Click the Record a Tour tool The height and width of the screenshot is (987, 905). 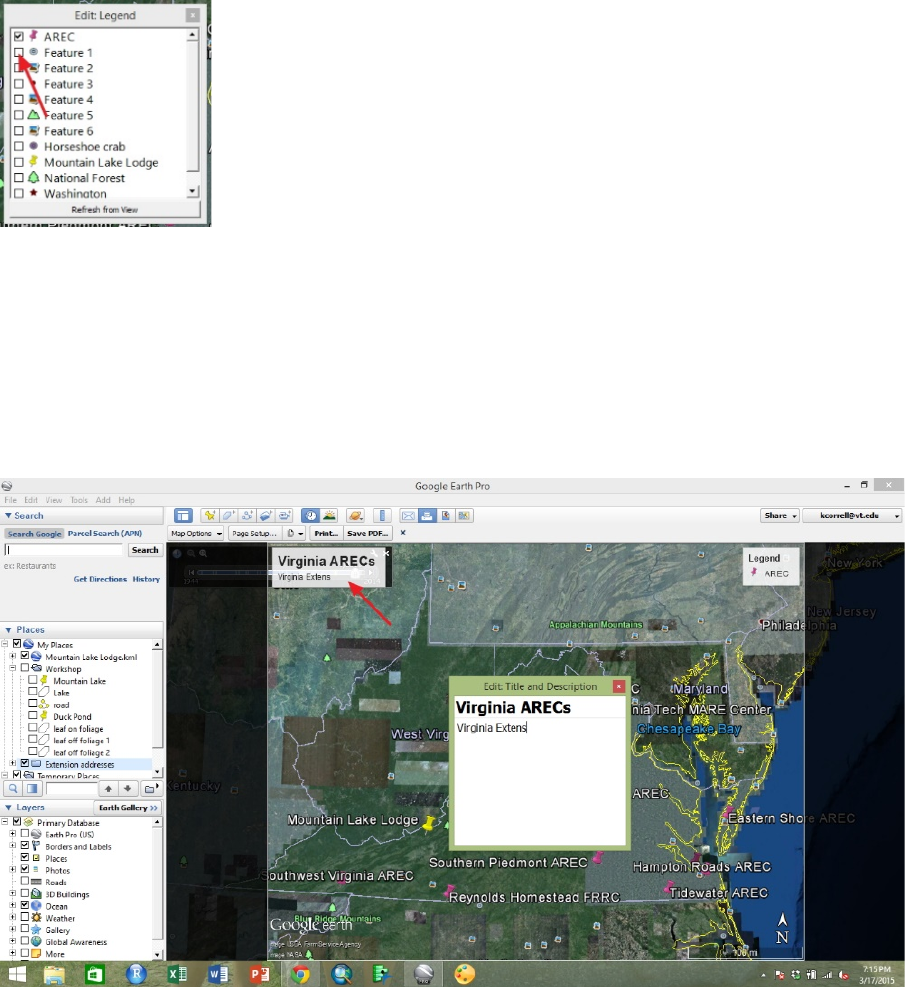click(x=284, y=516)
